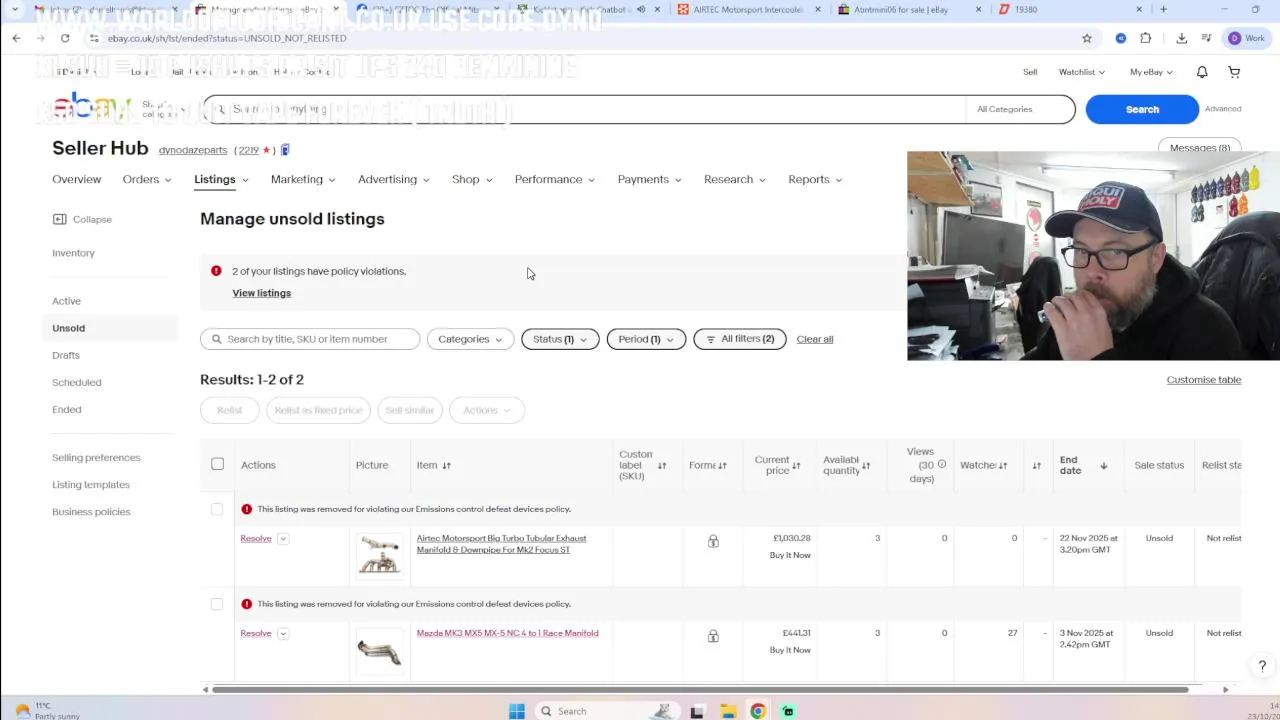This screenshot has height=720, width=1280.
Task: Expand the My eBay dropdown
Action: pyautogui.click(x=1151, y=72)
